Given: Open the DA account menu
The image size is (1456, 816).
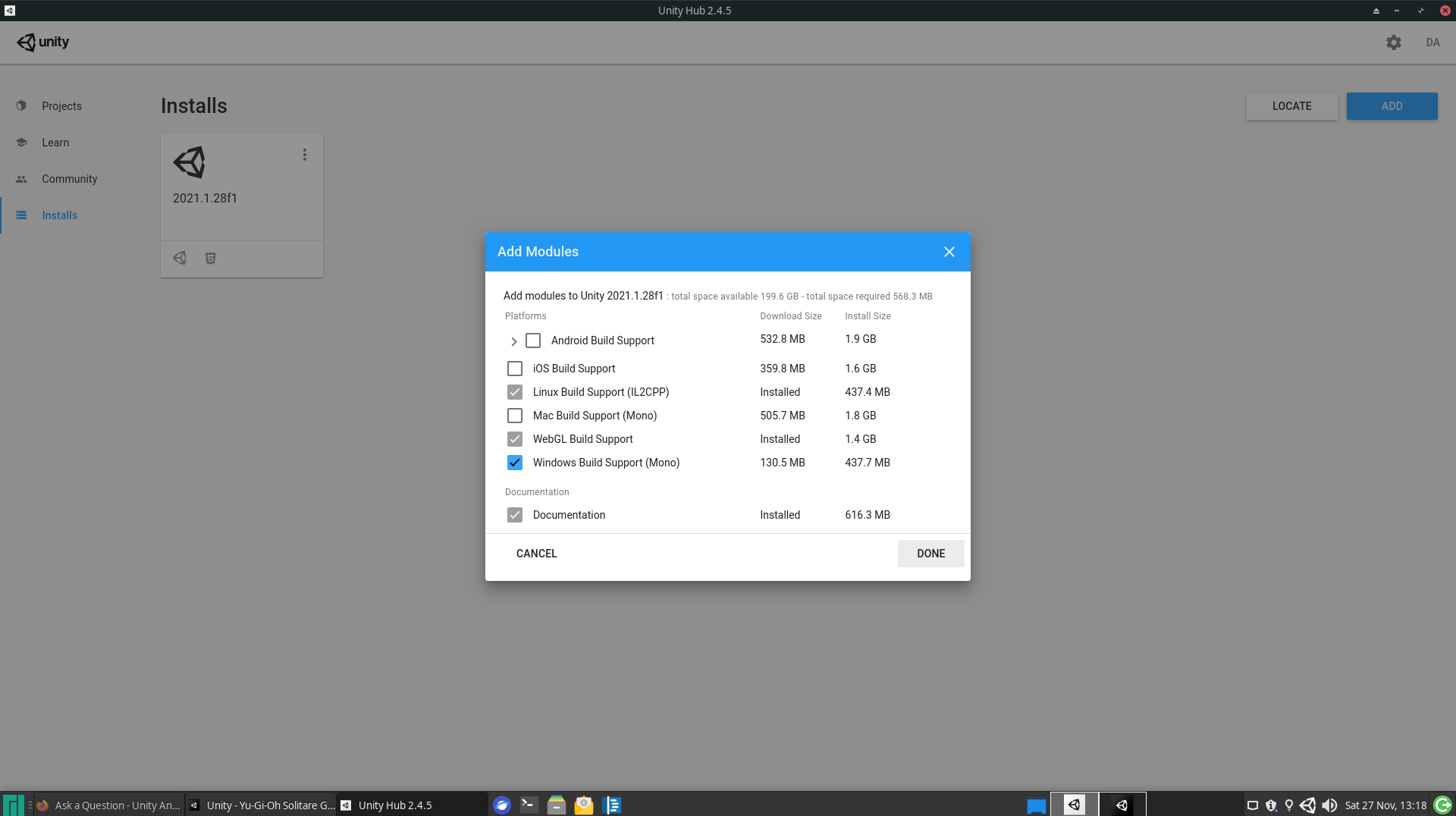Looking at the screenshot, I should (1432, 42).
